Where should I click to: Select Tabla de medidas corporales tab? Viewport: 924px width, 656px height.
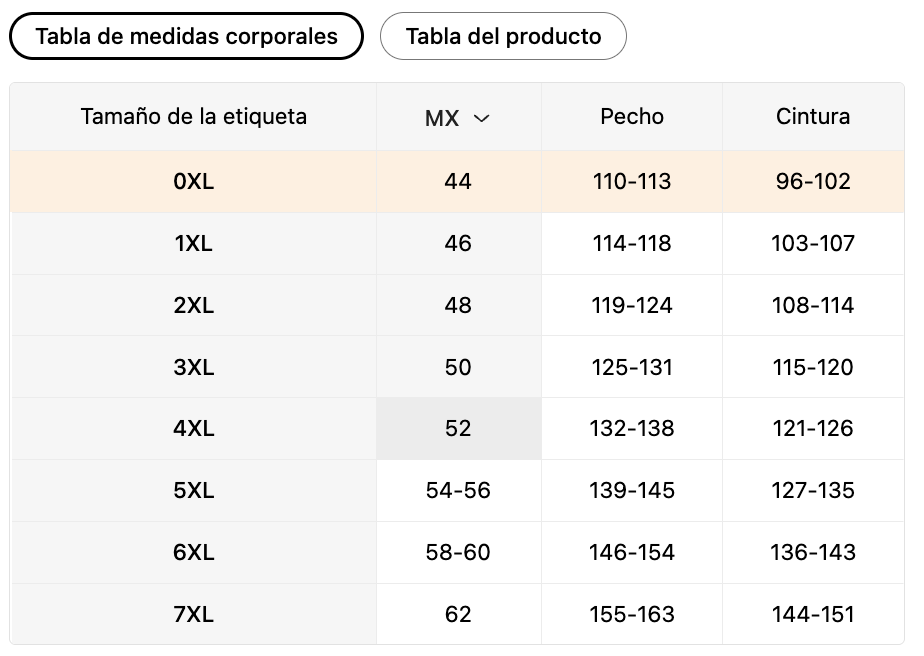186,37
